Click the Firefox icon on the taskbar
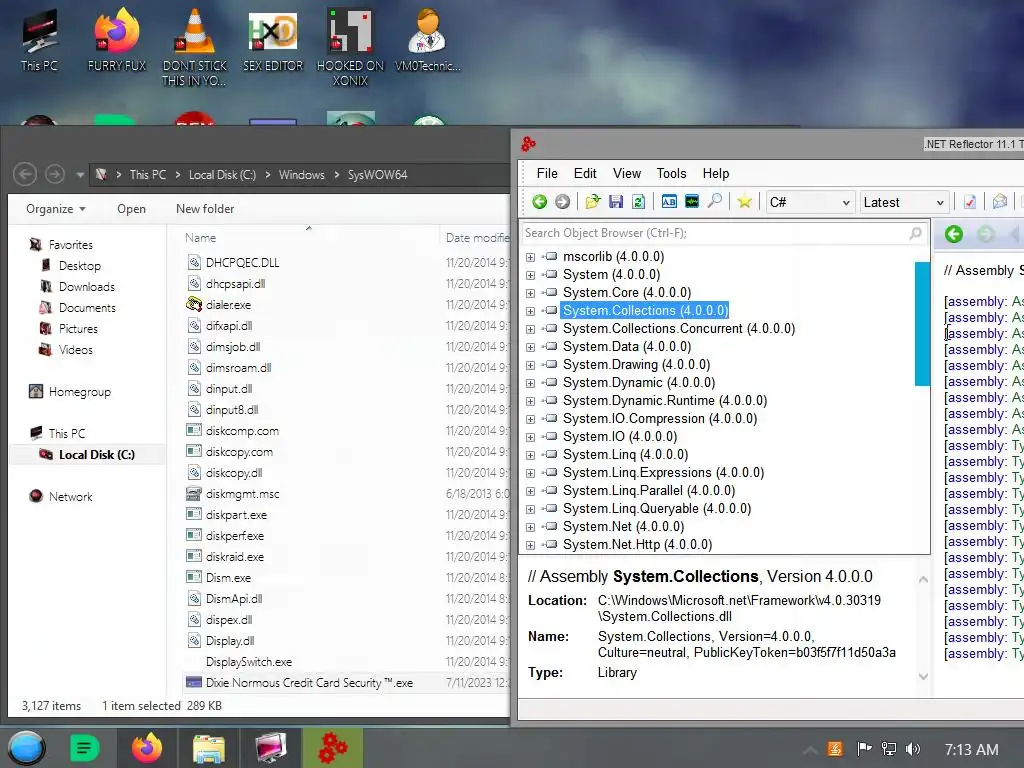This screenshot has width=1024, height=768. tap(147, 748)
